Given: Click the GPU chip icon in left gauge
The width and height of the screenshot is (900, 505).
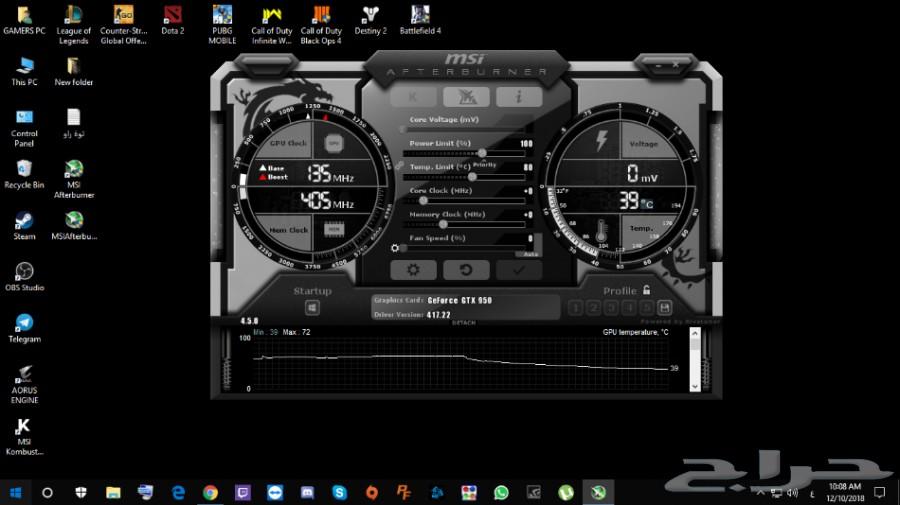Looking at the screenshot, I should click(333, 143).
